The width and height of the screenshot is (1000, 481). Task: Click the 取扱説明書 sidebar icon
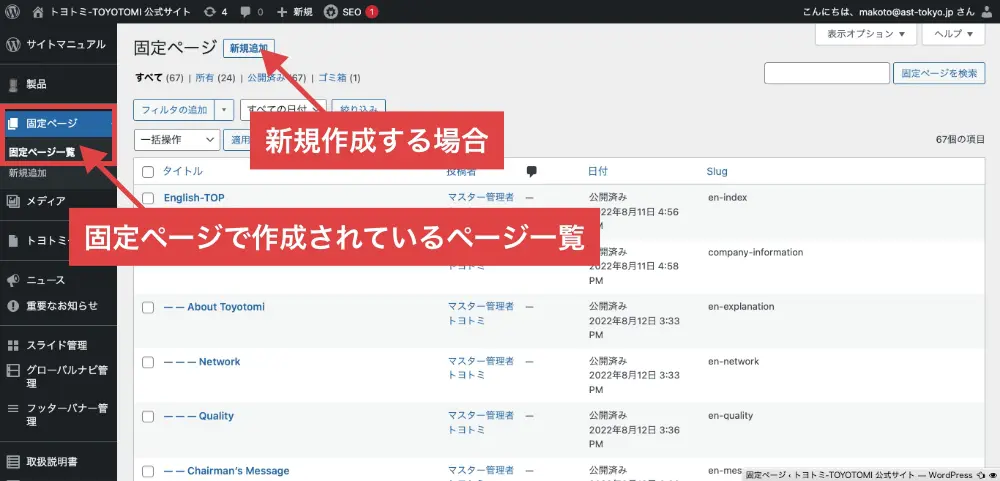(12, 461)
